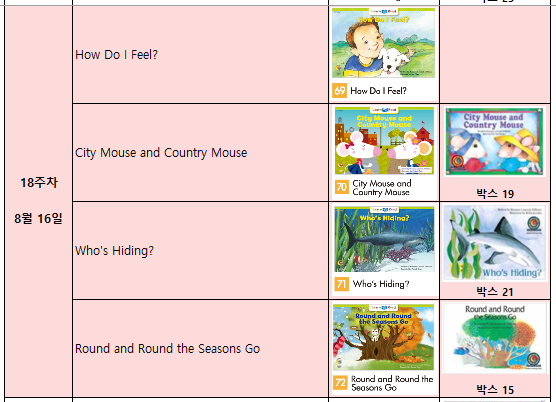Click the orange number 70 badge
Viewport: 556px width, 402px height.
click(x=342, y=187)
